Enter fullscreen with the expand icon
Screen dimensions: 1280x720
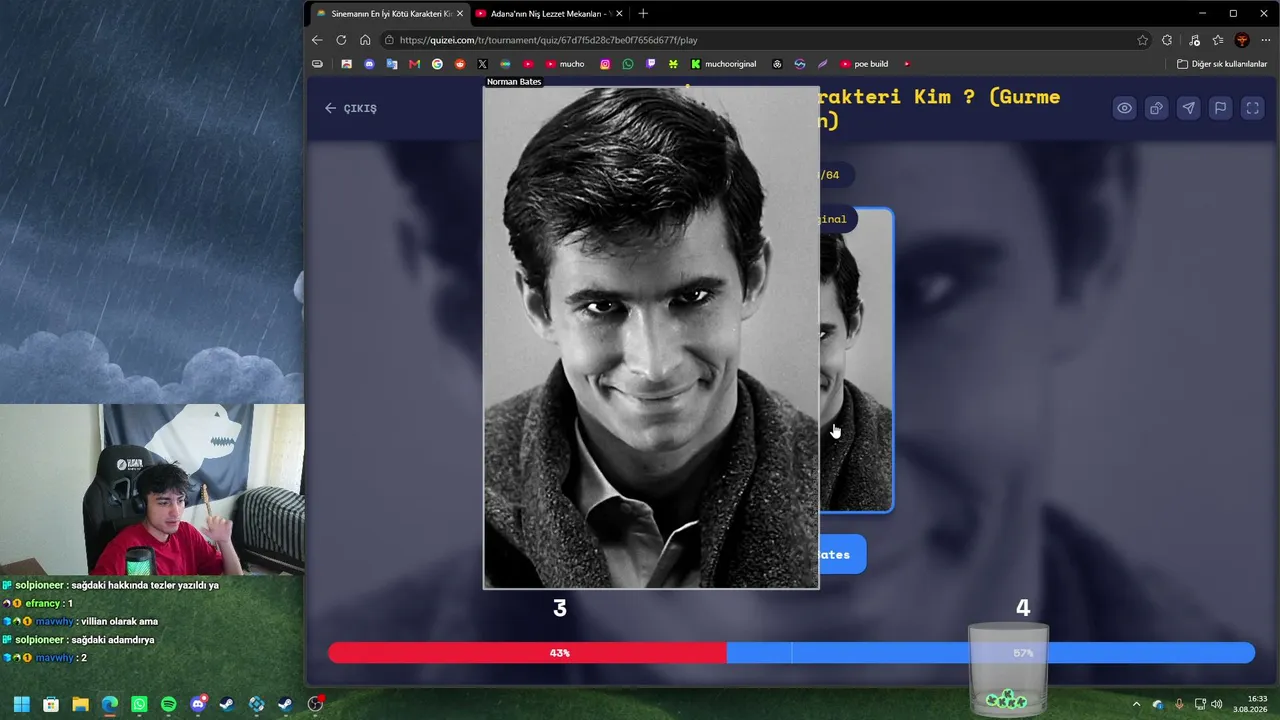(1253, 108)
